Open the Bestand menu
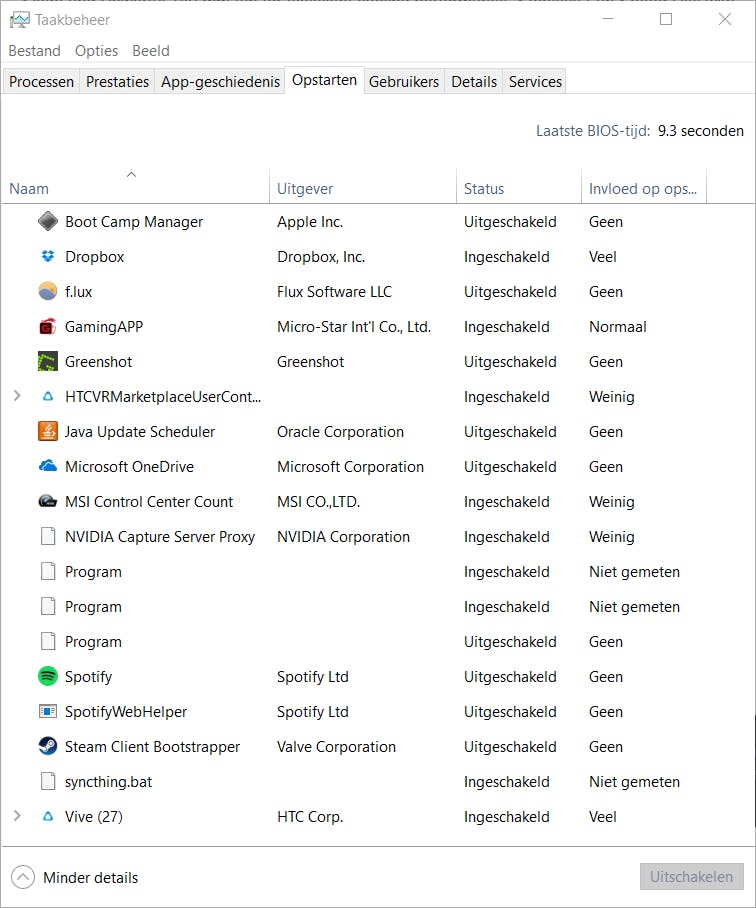 coord(34,51)
